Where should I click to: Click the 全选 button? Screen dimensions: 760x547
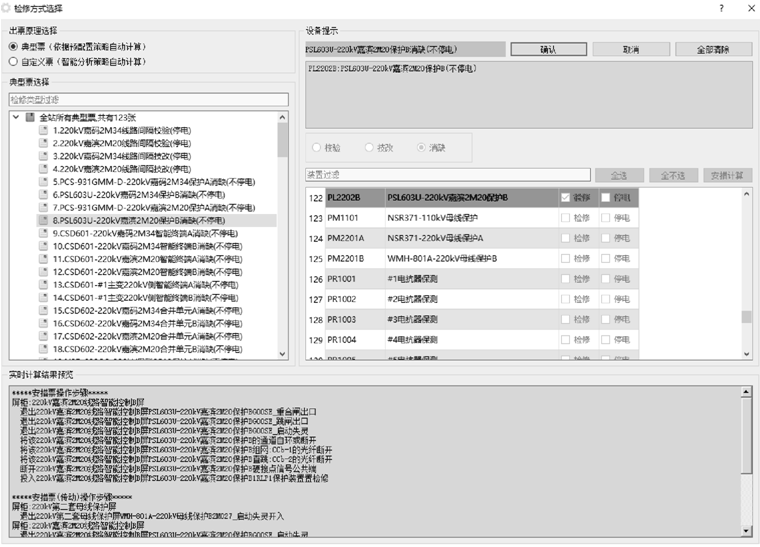point(619,175)
